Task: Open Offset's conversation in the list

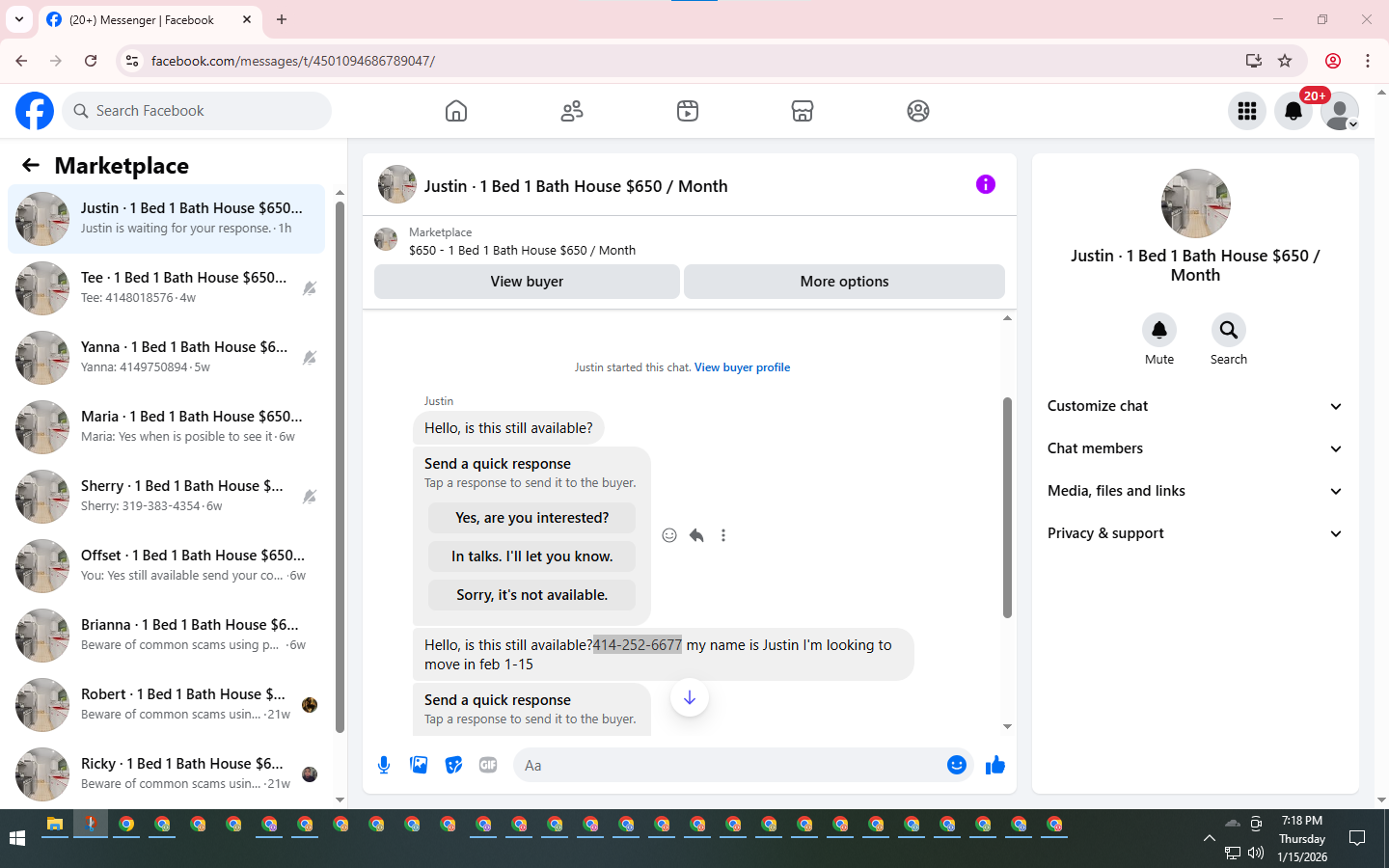Action: pyautogui.click(x=167, y=566)
